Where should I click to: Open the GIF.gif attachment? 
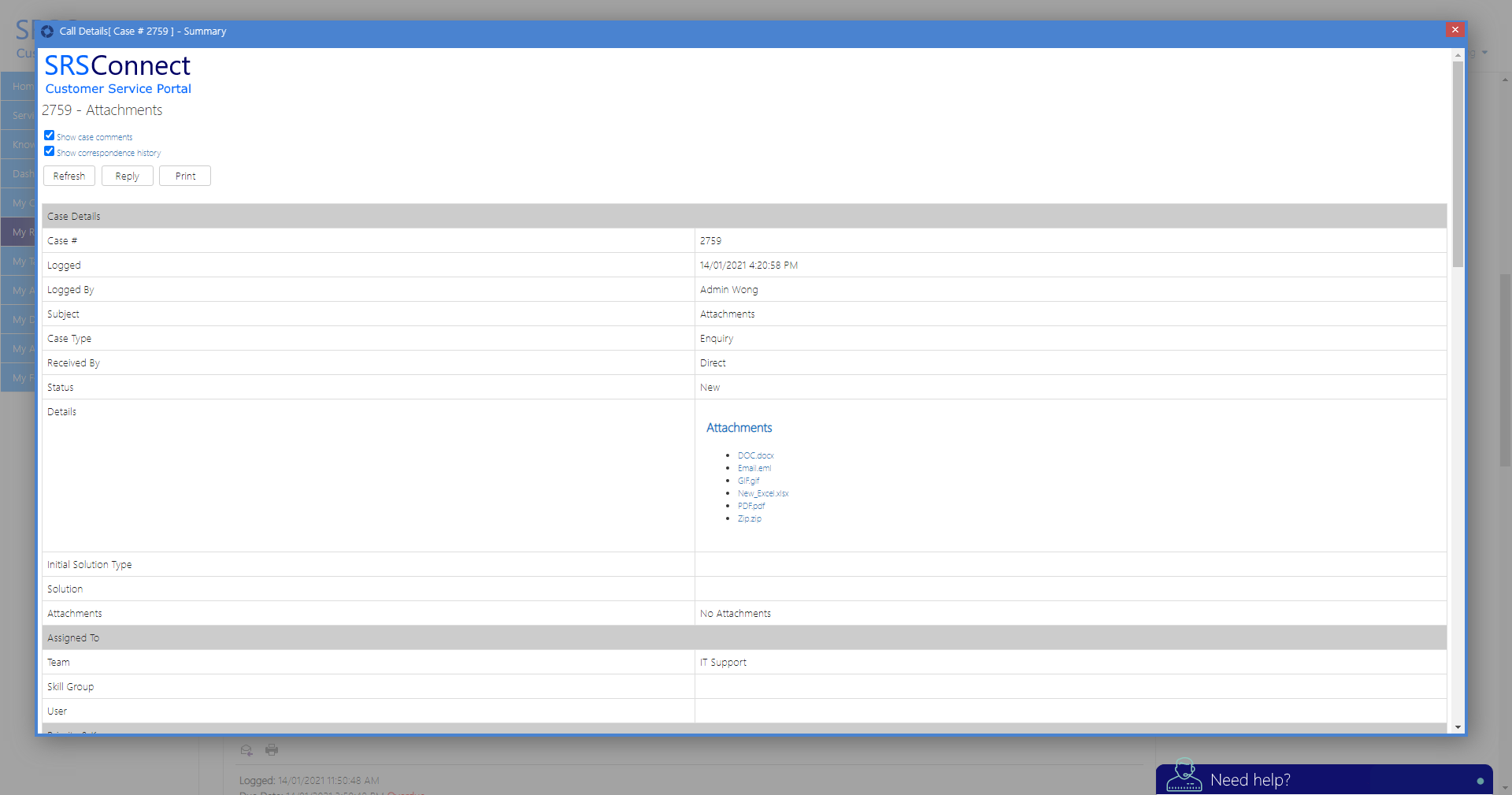(x=748, y=481)
